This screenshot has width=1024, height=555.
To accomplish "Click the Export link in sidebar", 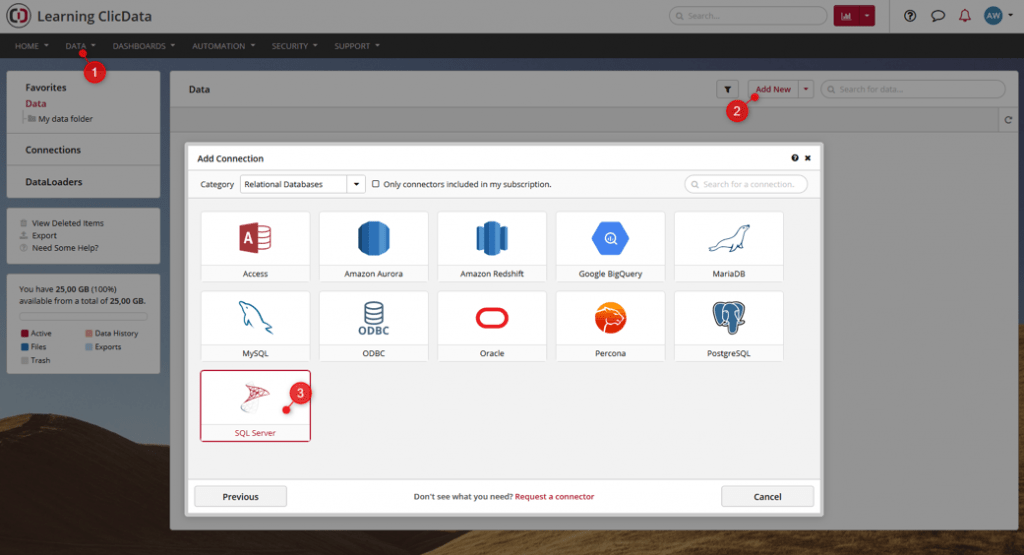I will 44,235.
